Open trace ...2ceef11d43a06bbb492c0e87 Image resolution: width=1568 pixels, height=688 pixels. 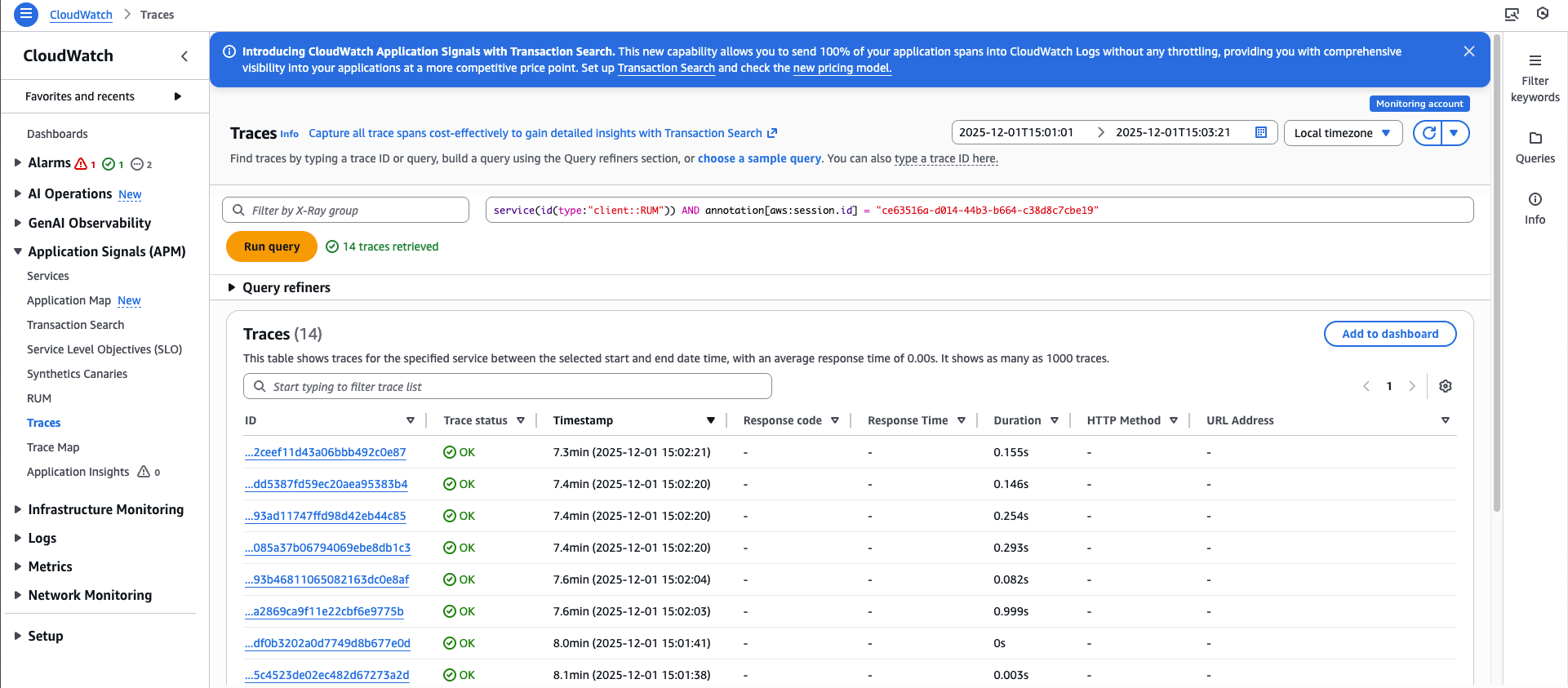[325, 452]
